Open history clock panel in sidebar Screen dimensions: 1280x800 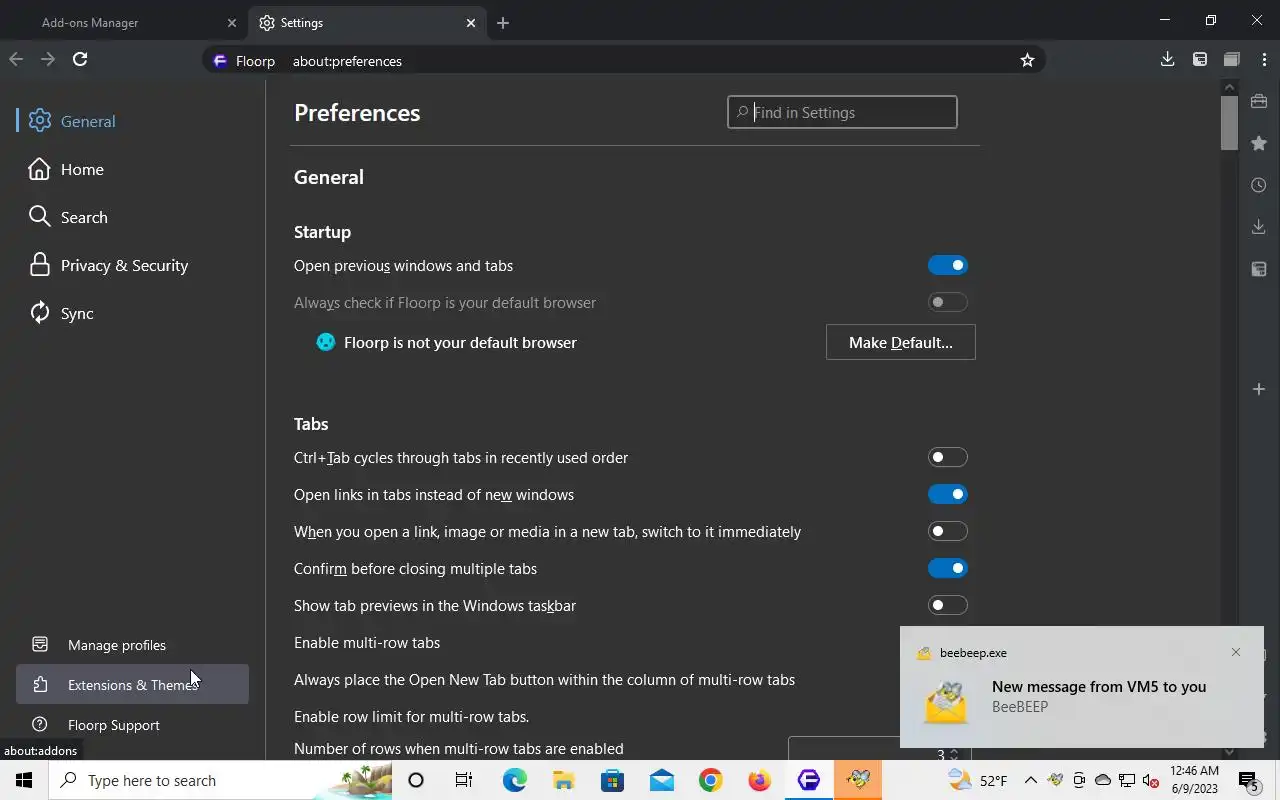[1259, 185]
